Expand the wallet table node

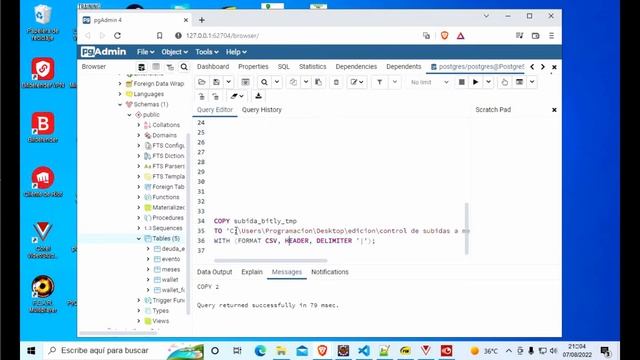click(x=148, y=280)
